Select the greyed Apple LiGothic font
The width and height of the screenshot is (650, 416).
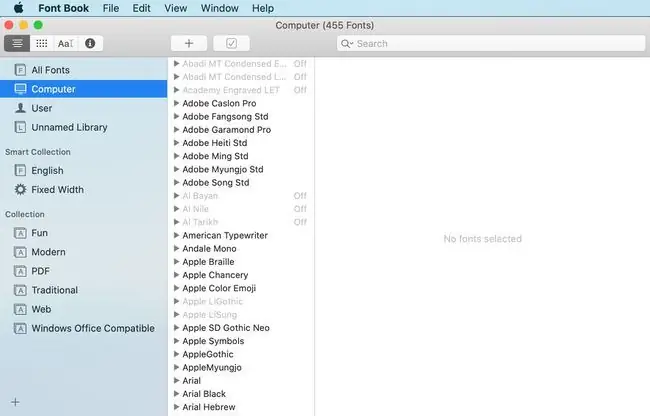(x=241, y=301)
